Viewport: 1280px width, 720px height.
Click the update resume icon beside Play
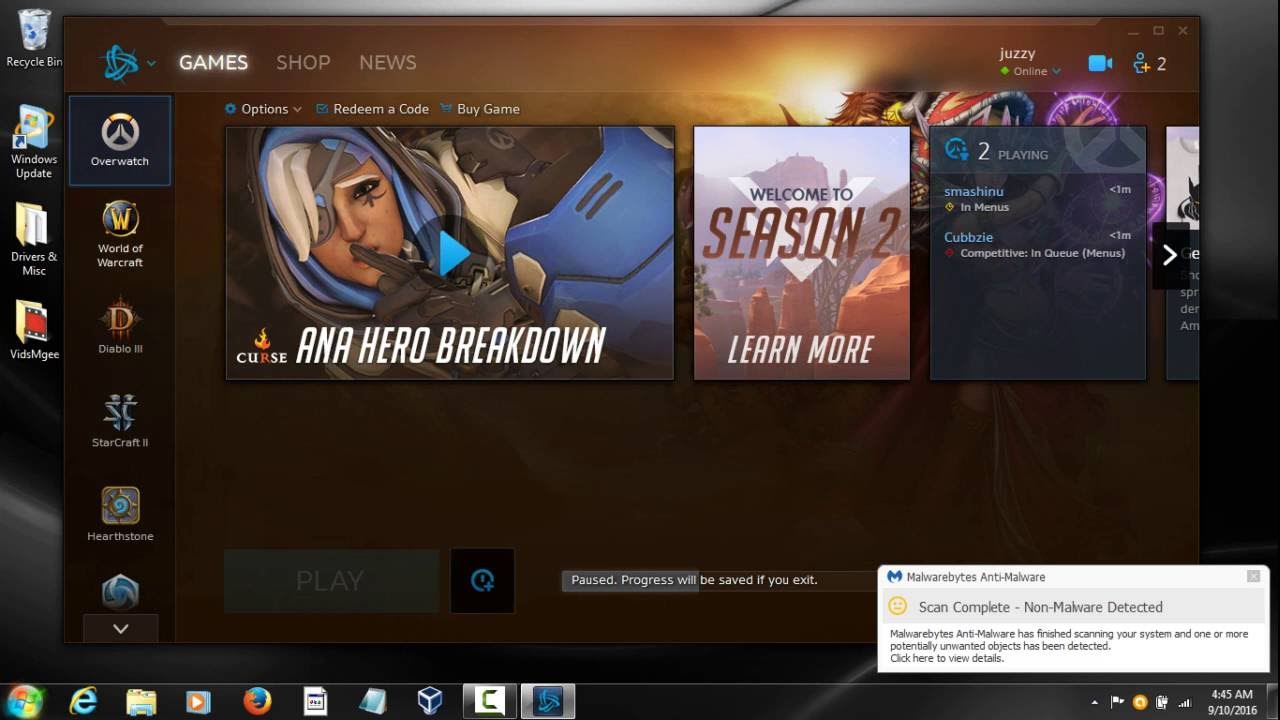click(482, 580)
